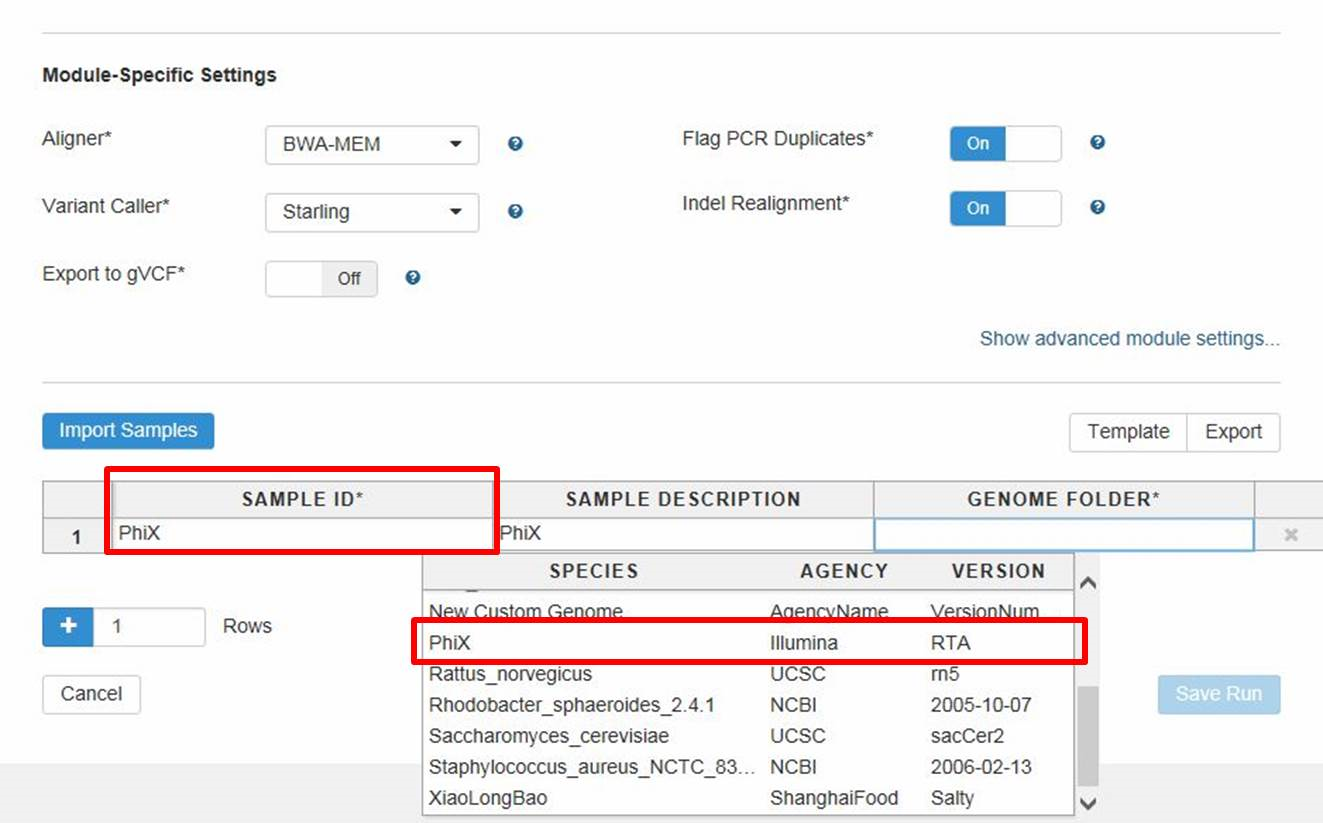Screen dimensions: 1323x823
Task: Click help icon next to Export to gVCF
Action: (412, 278)
